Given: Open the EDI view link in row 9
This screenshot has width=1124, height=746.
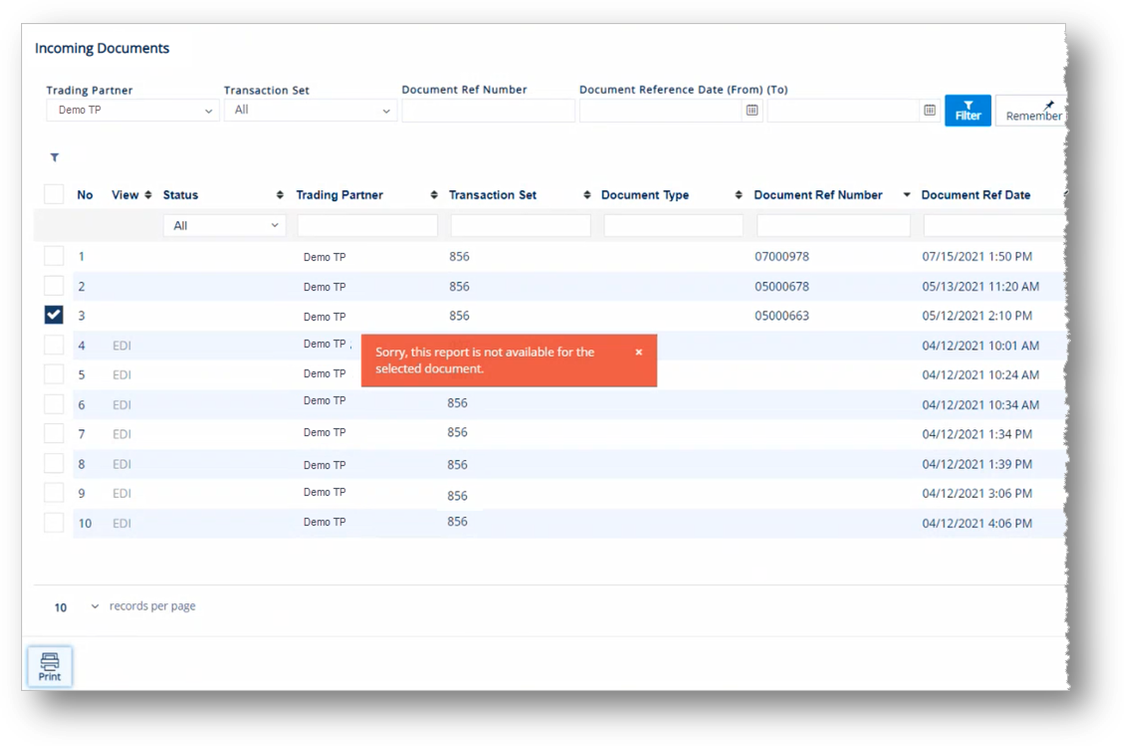Looking at the screenshot, I should click(122, 493).
